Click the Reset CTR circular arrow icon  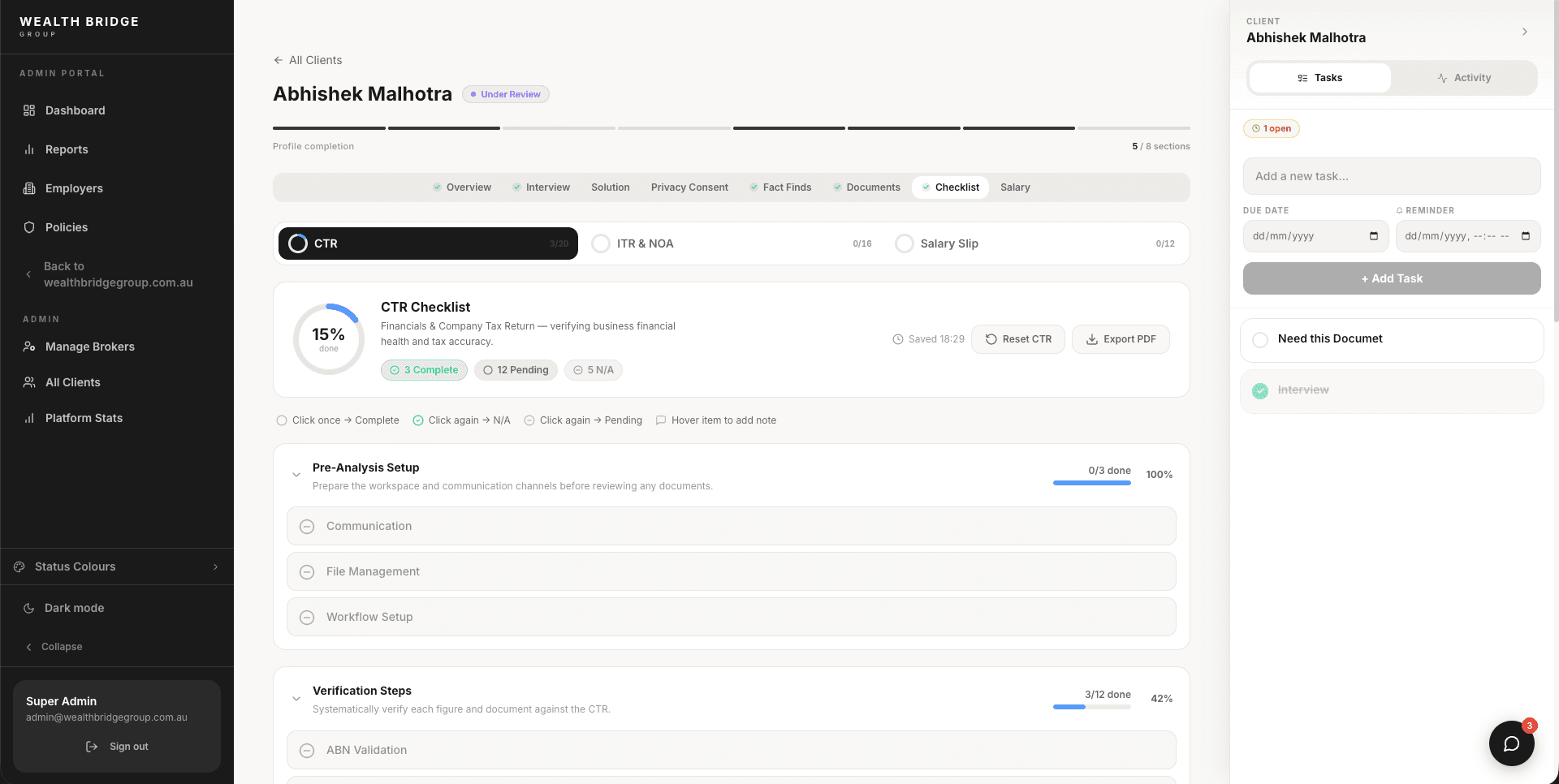(x=991, y=339)
